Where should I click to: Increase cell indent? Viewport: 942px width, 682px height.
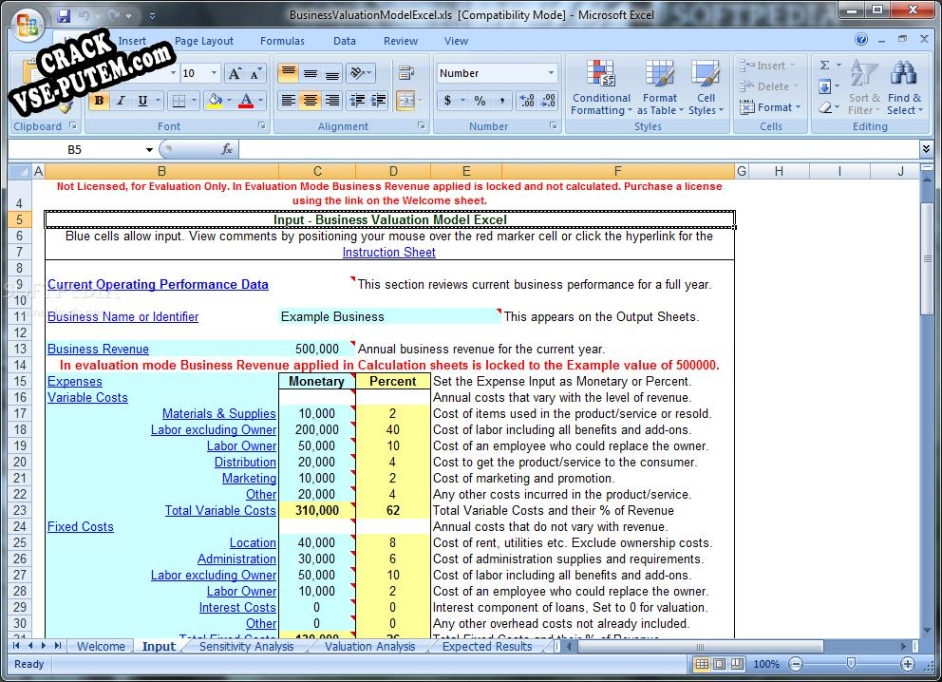click(x=378, y=100)
